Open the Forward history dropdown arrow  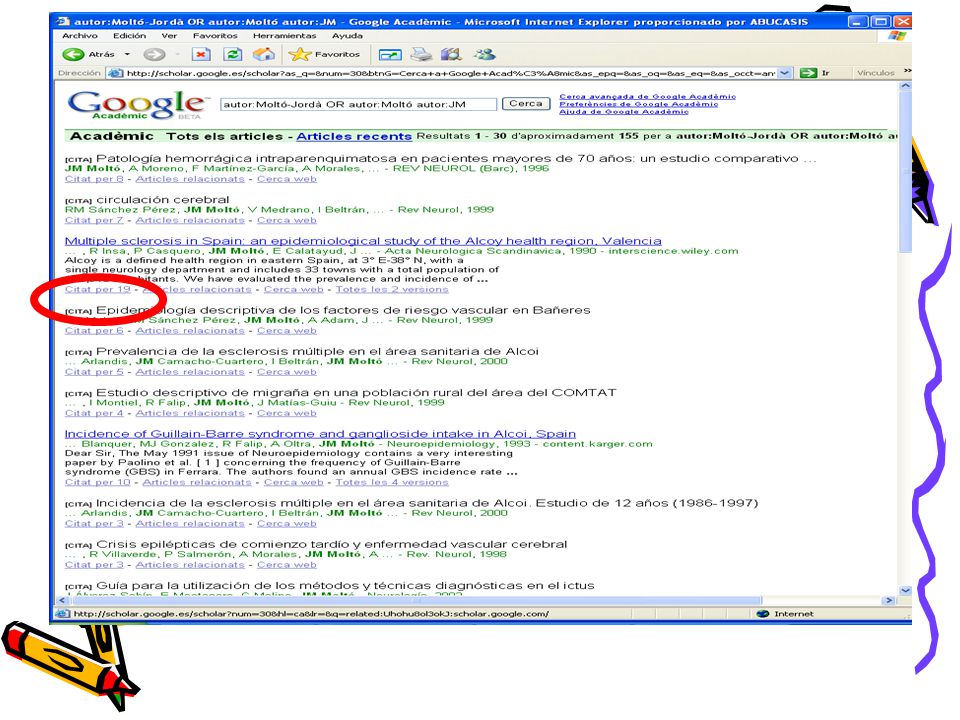tap(178, 54)
